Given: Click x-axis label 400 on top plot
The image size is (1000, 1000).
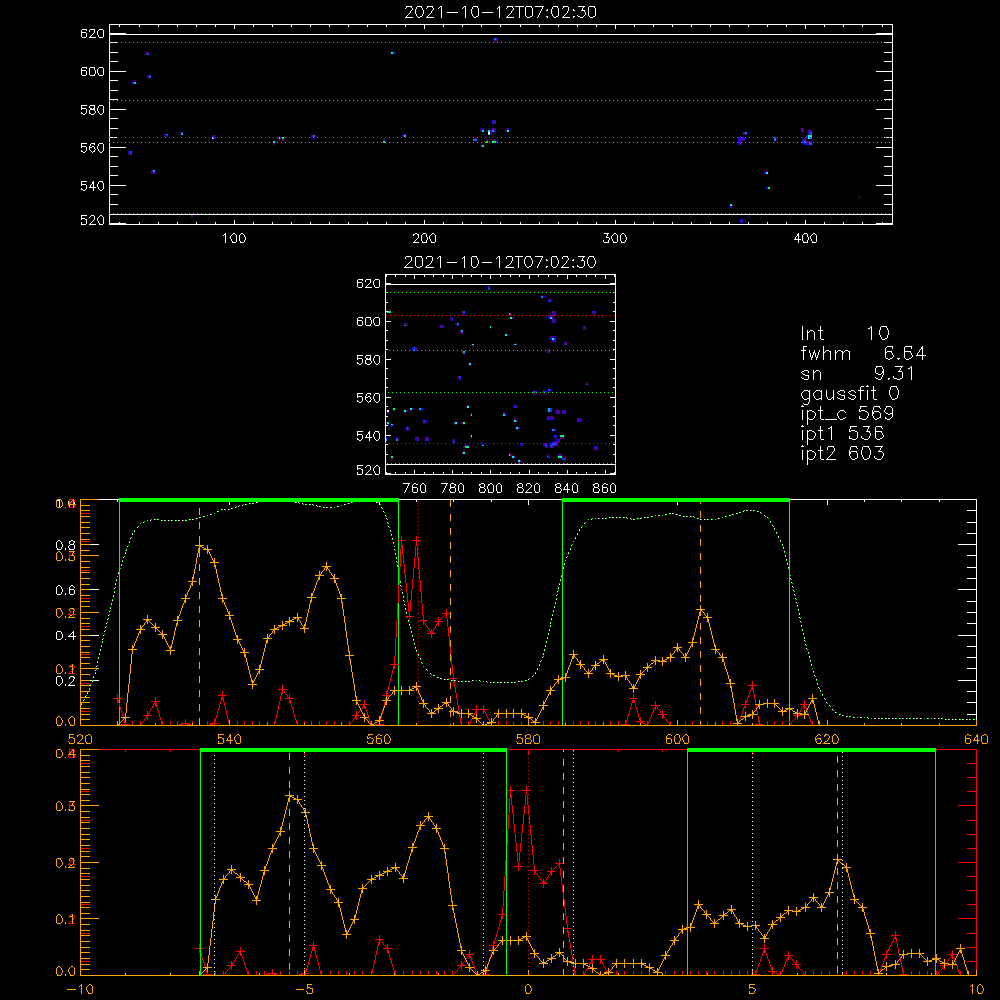Looking at the screenshot, I should pyautogui.click(x=805, y=239).
